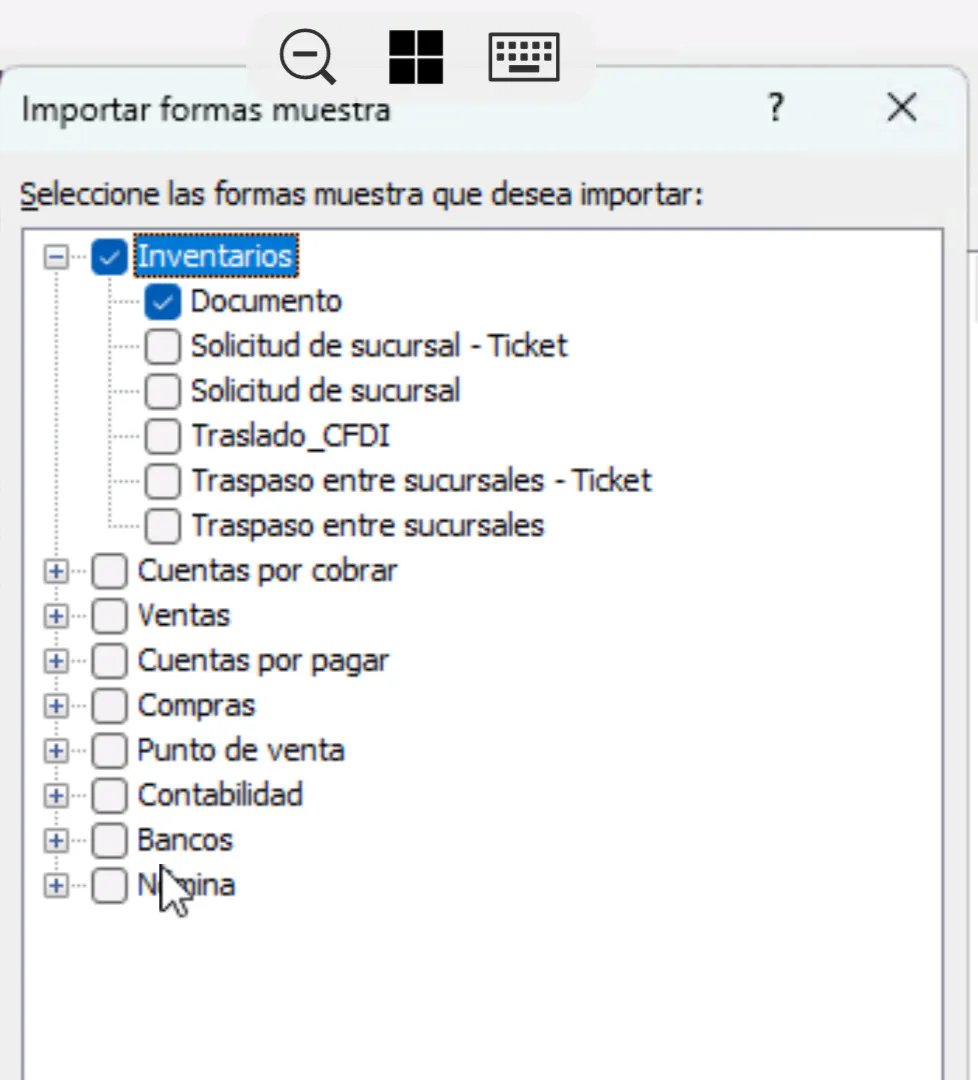The width and height of the screenshot is (978, 1080).
Task: Close the Importar formas muestra dialog
Action: (901, 108)
